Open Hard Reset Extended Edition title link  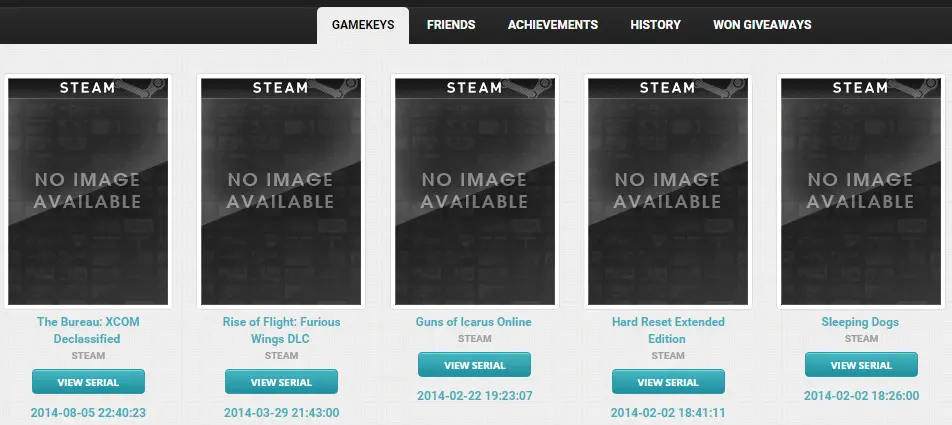668,330
